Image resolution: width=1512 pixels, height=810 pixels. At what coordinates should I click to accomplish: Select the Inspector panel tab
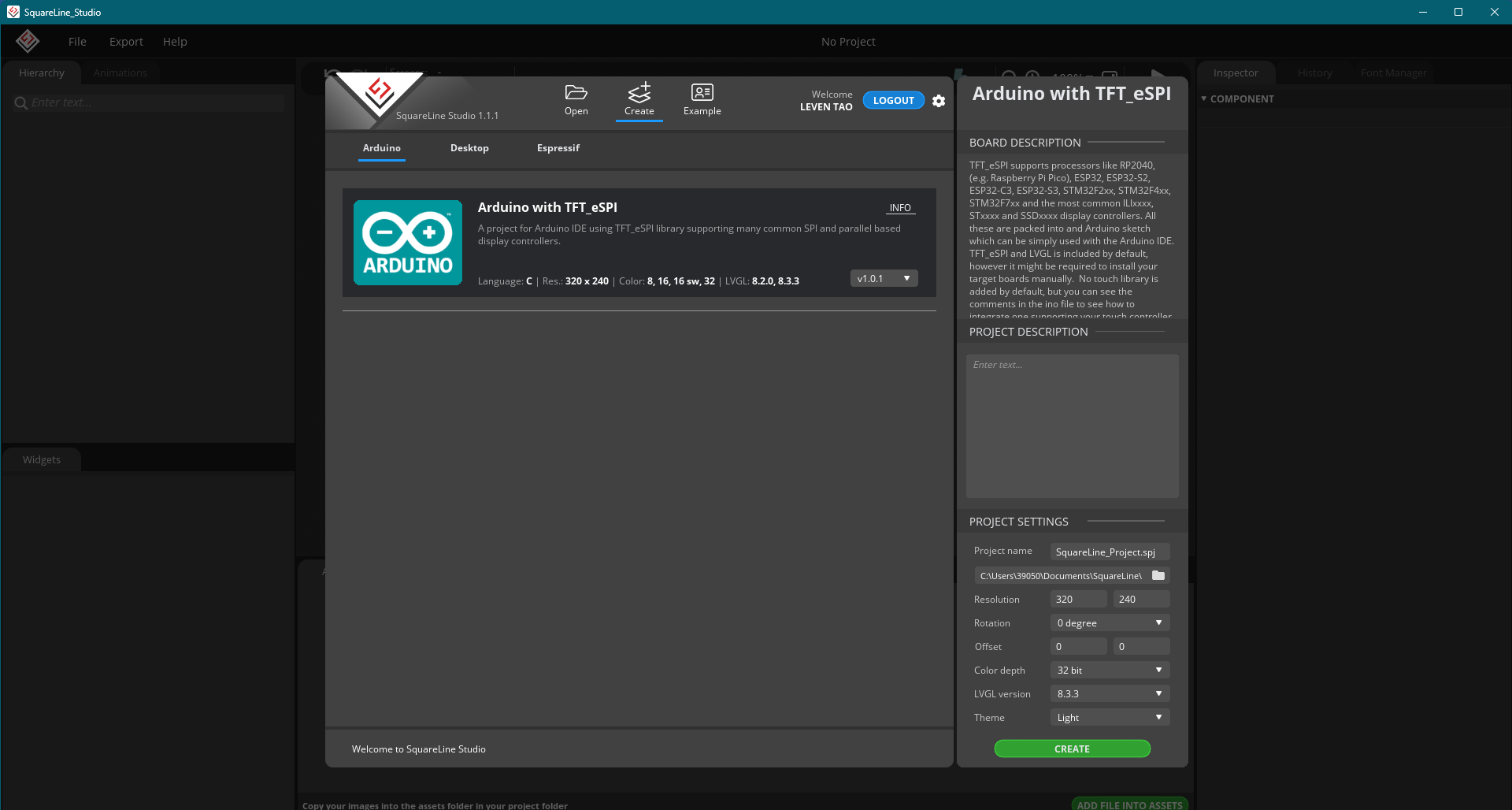click(x=1236, y=72)
